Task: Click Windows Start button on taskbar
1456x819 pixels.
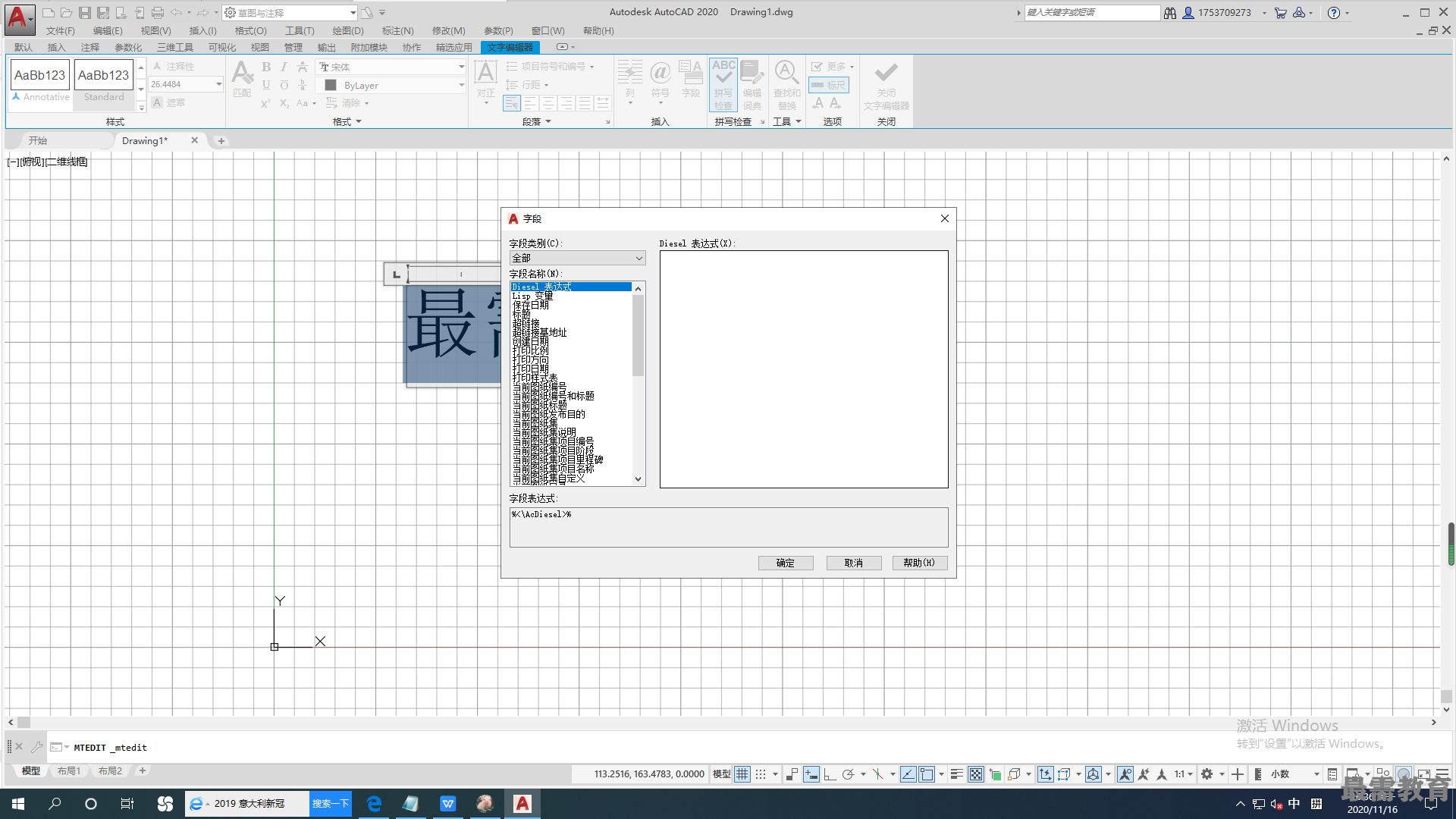Action: (x=18, y=803)
